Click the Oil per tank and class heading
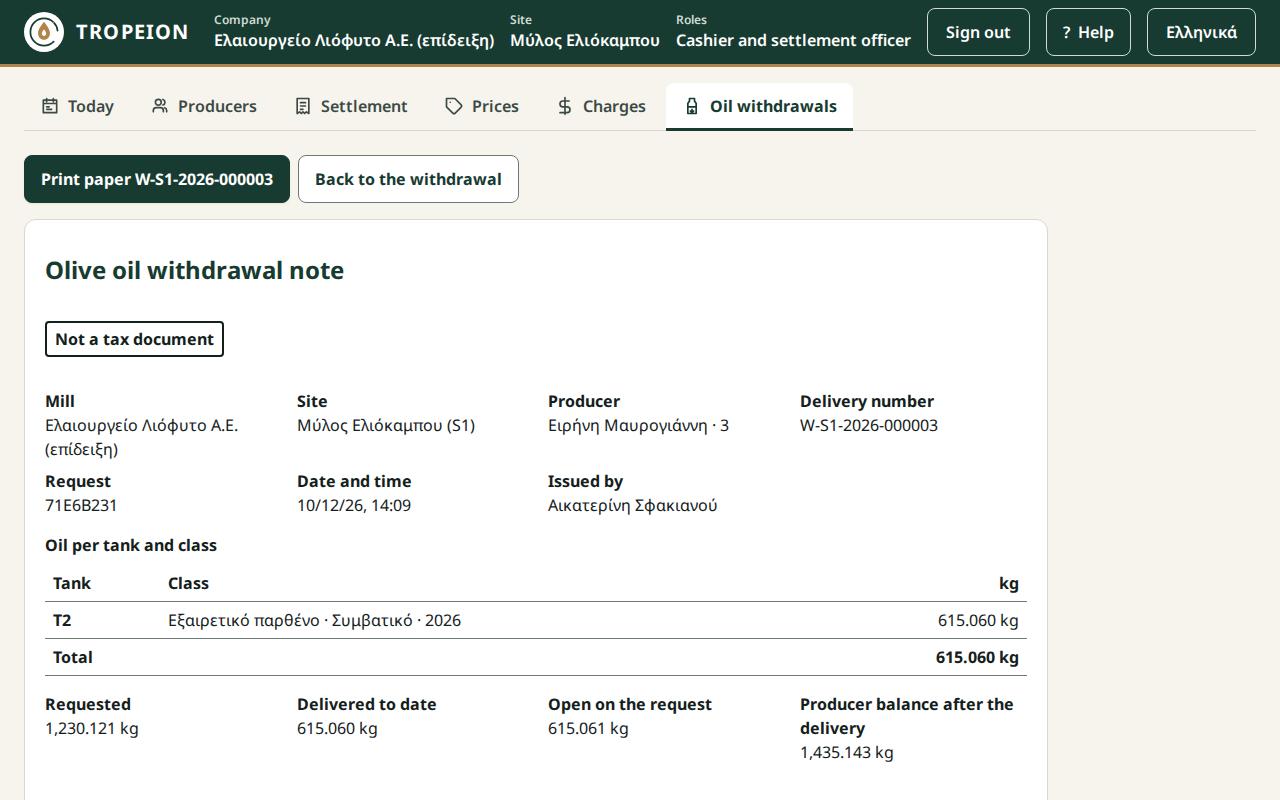 [x=131, y=545]
